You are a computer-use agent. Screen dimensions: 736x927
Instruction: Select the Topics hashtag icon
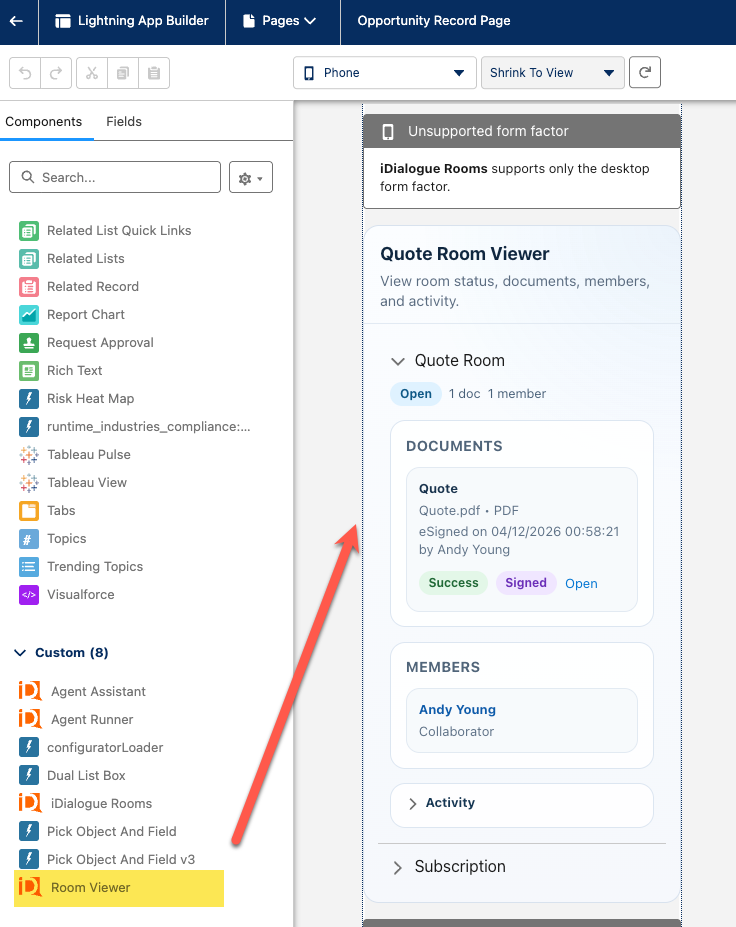tap(29, 539)
